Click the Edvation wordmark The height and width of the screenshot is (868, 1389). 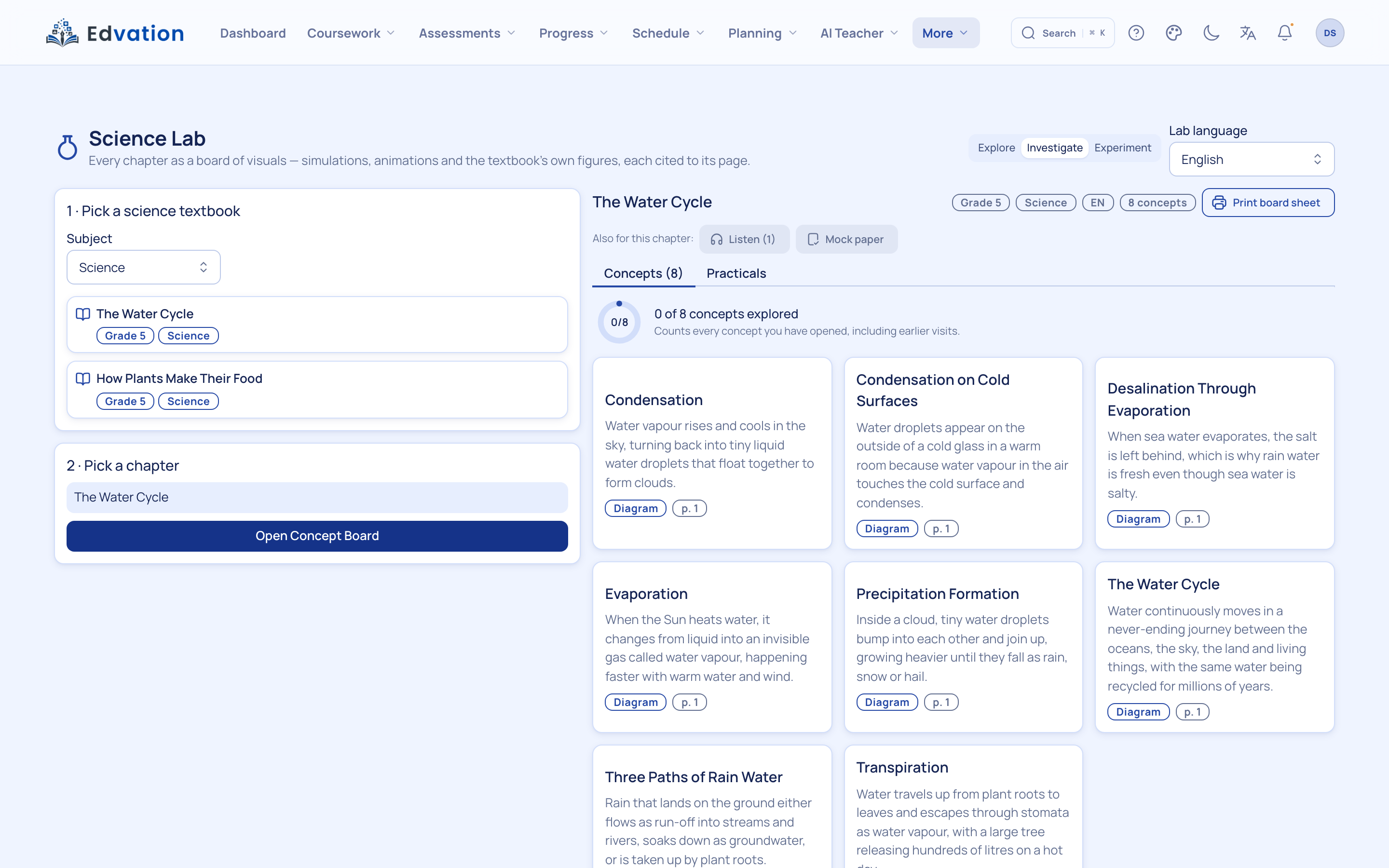pos(136,33)
